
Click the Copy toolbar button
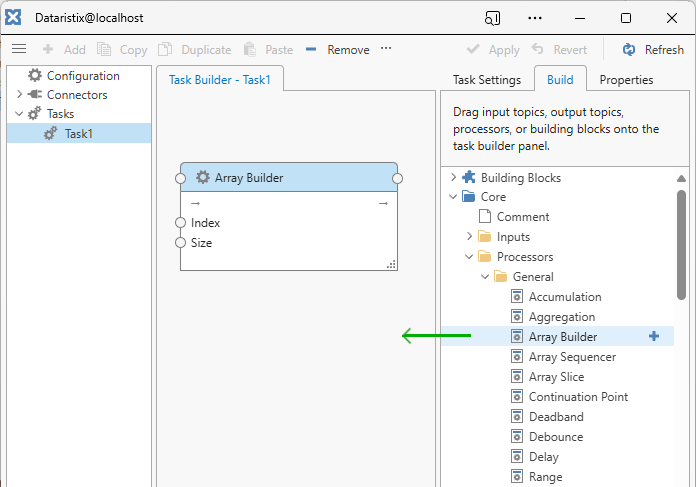(122, 49)
